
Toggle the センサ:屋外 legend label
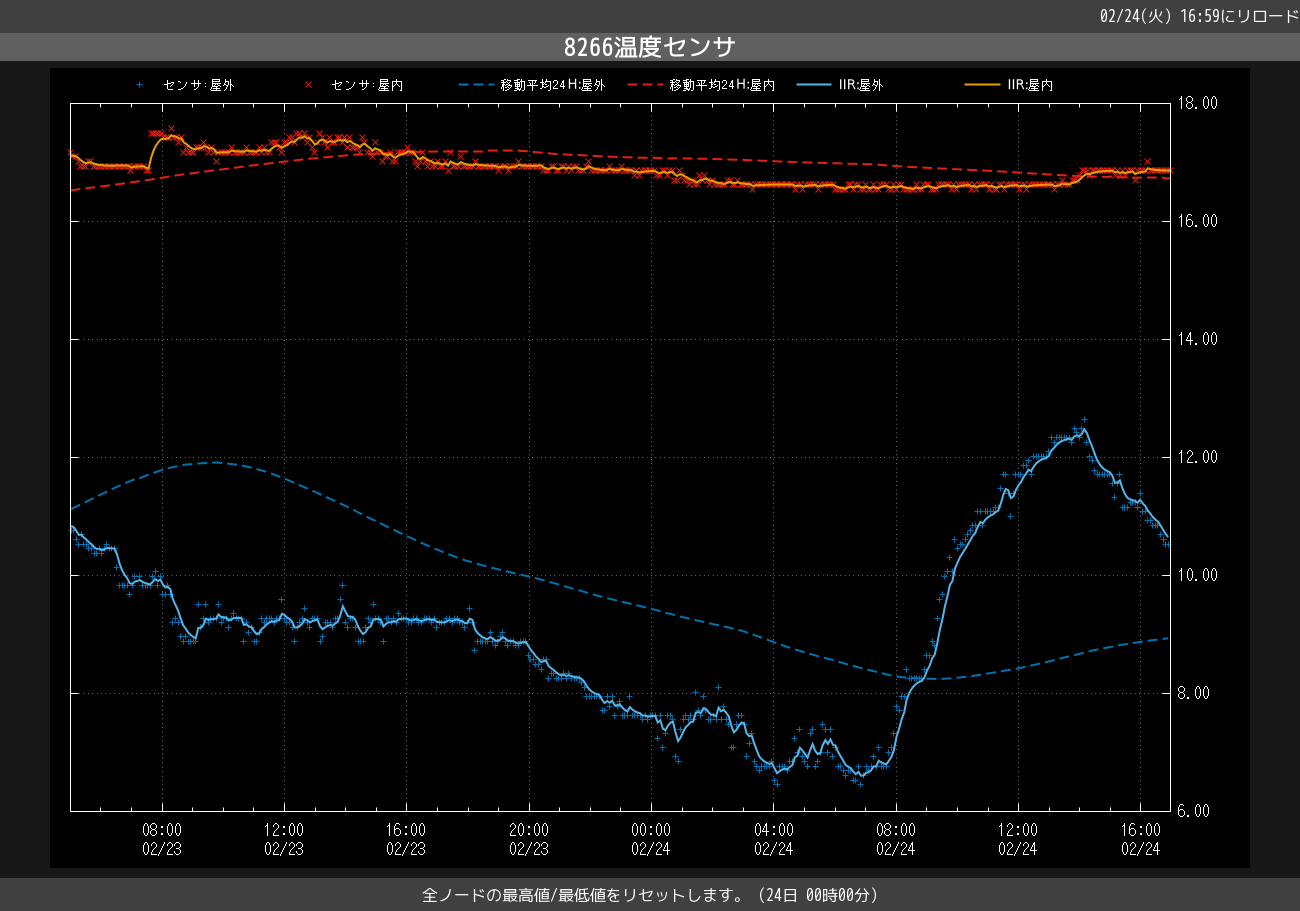[198, 86]
